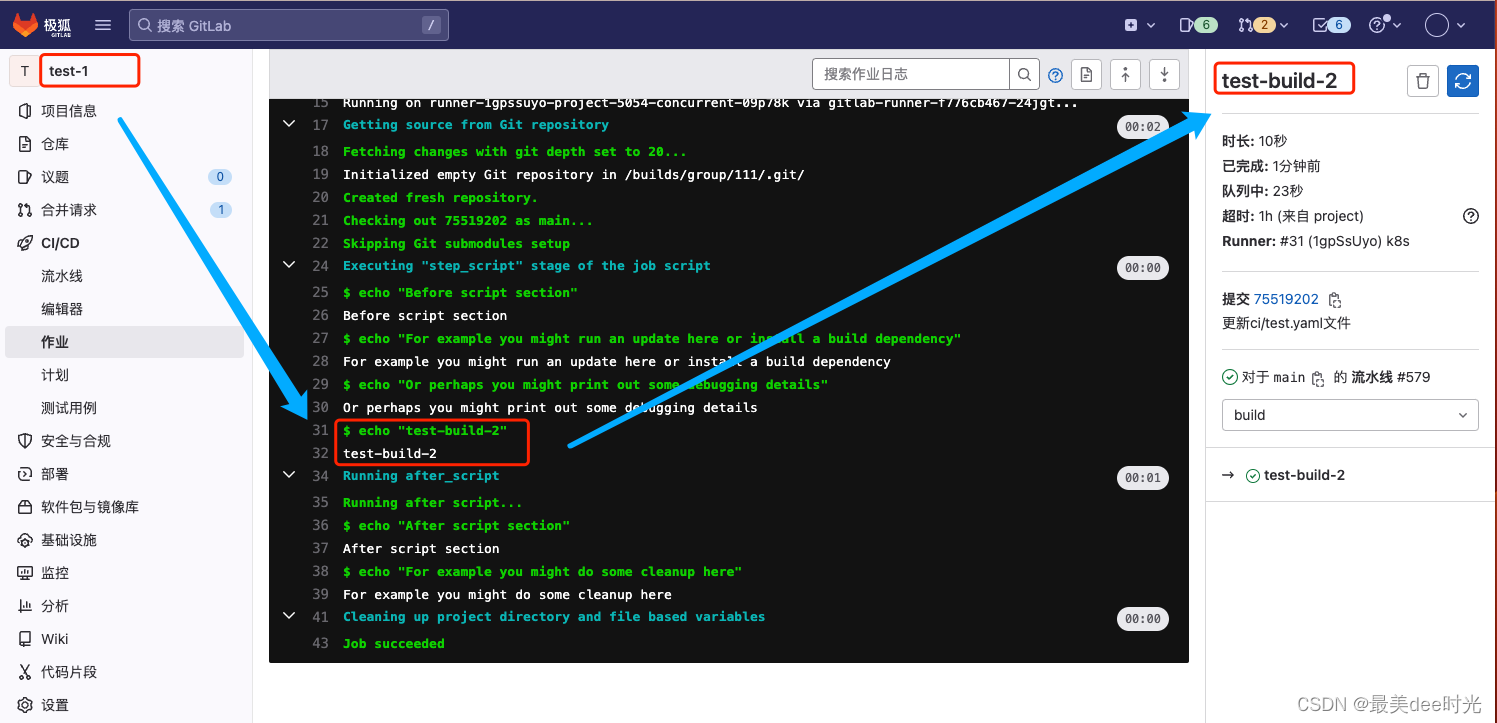The image size is (1497, 723).
Task: Select 作业 jobs sidebar item
Action: pos(124,342)
